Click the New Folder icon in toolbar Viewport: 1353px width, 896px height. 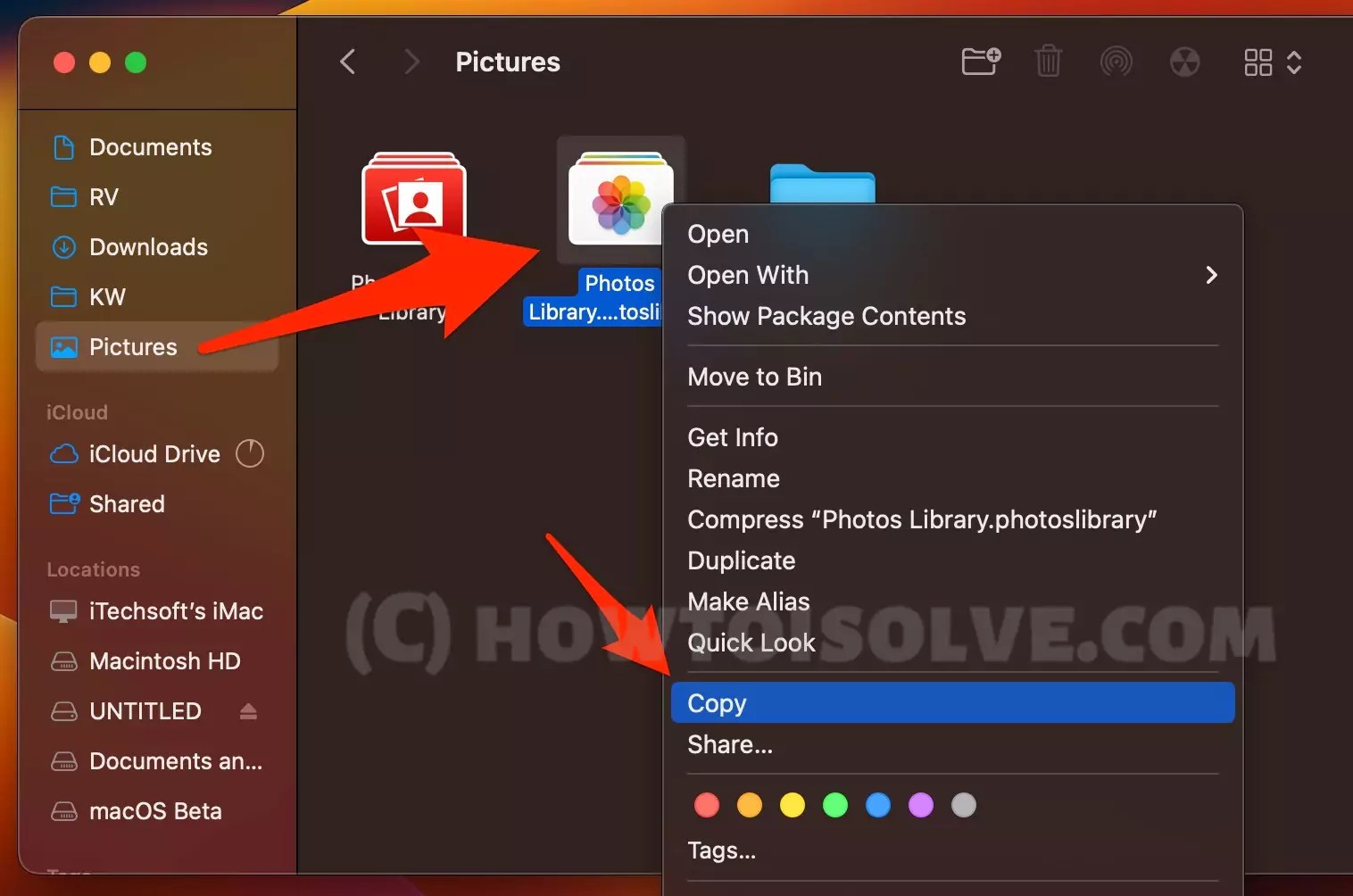tap(979, 62)
